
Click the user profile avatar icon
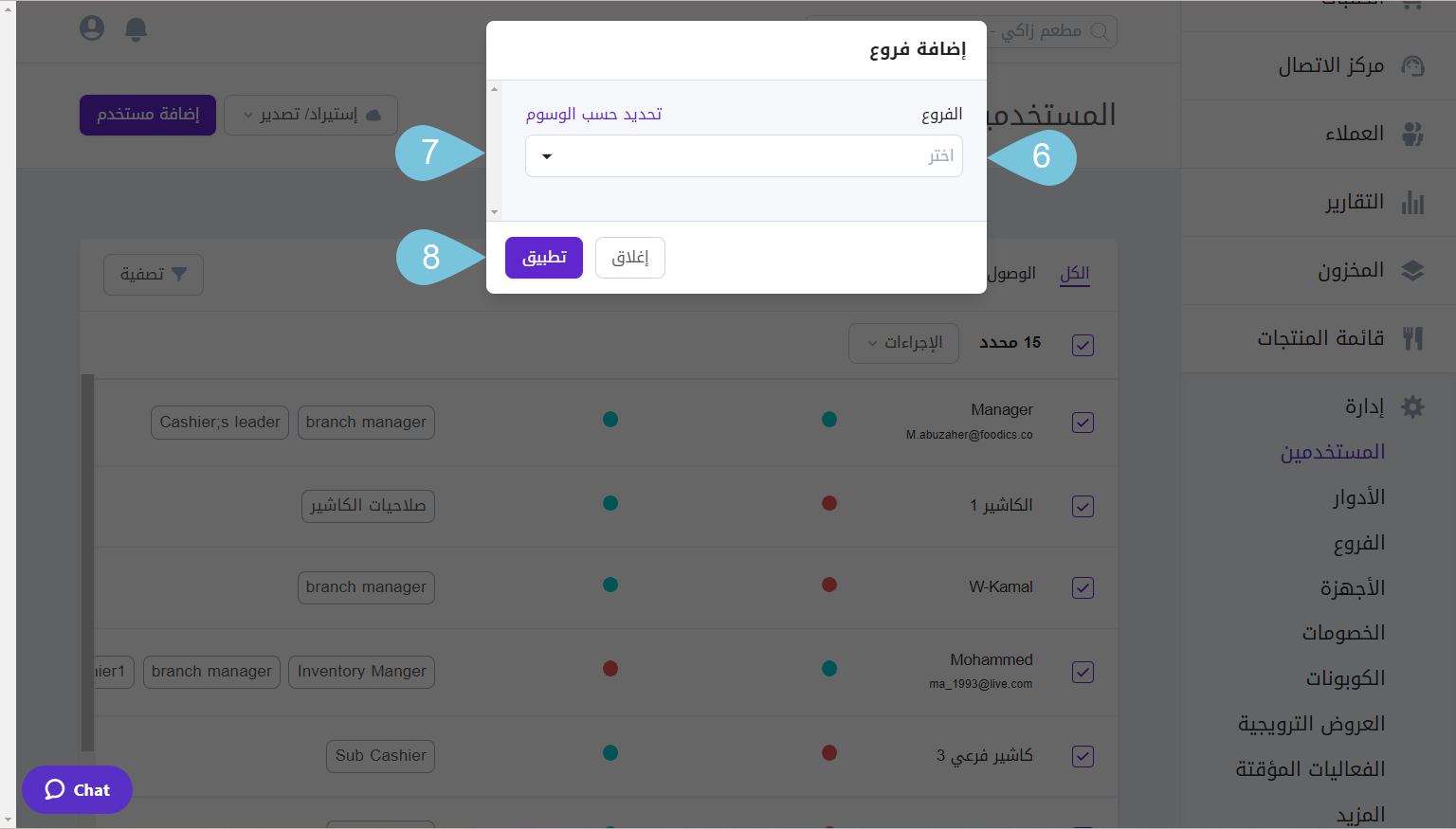[x=91, y=28]
